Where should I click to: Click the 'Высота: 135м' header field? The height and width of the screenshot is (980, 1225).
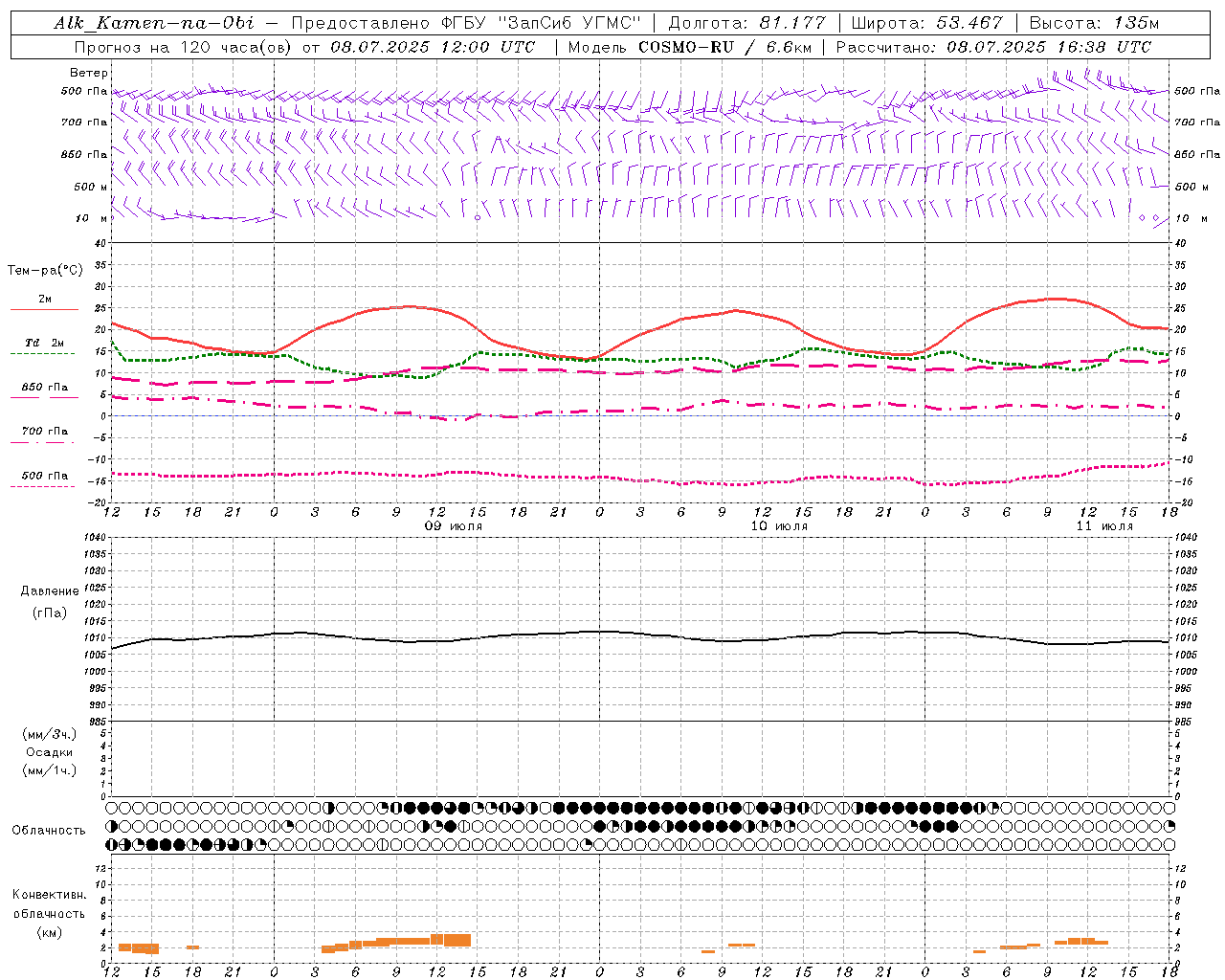click(1094, 23)
